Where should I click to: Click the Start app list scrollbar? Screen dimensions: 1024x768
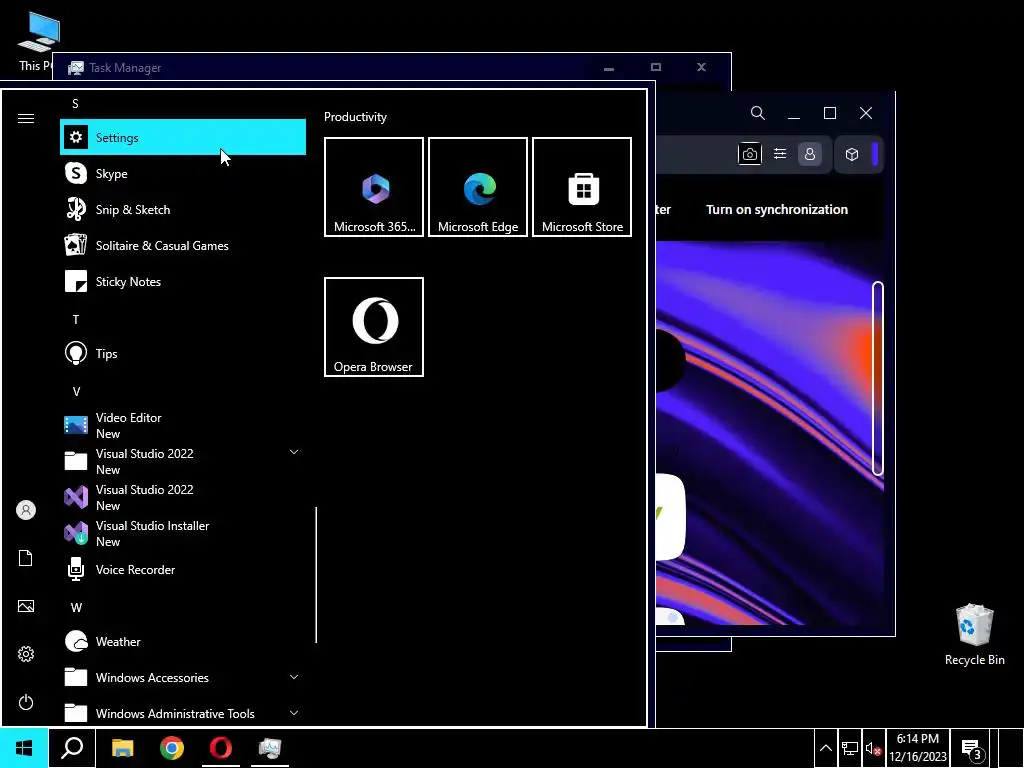(316, 575)
